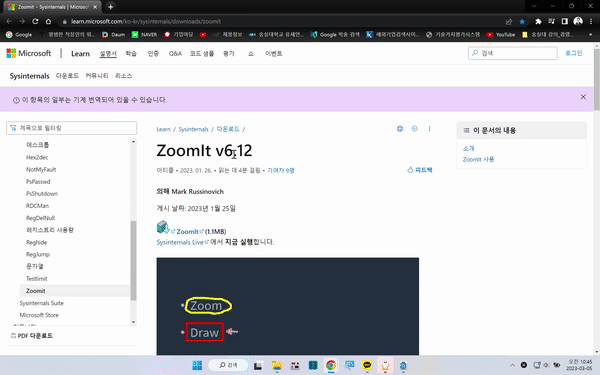Image resolution: width=600 pixels, height=375 pixels.
Task: Click the Learn header link
Action: pos(80,54)
